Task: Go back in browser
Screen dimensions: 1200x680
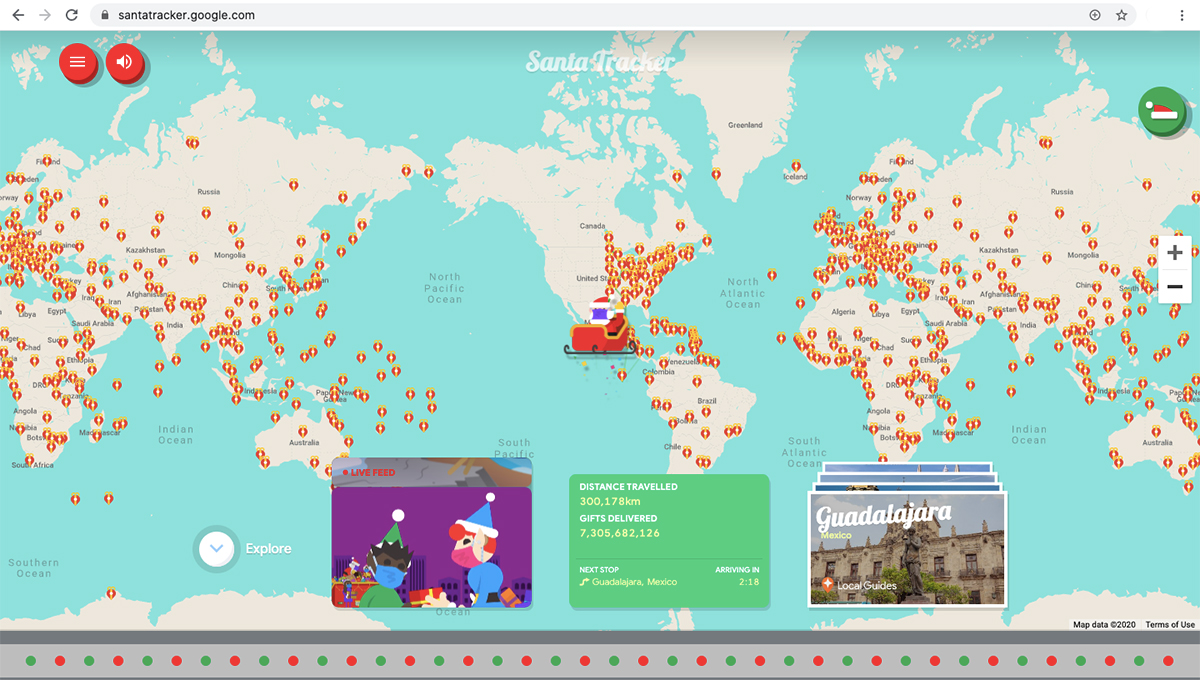Action: click(18, 15)
